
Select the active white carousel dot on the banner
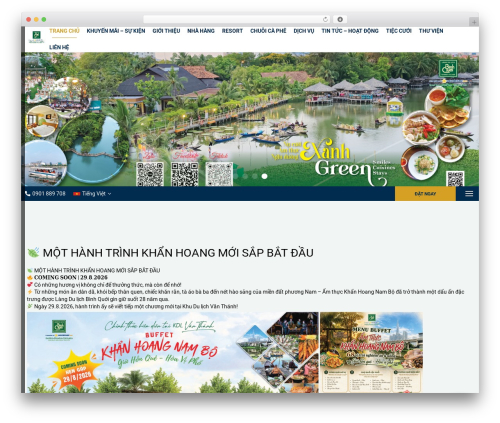coord(264,176)
